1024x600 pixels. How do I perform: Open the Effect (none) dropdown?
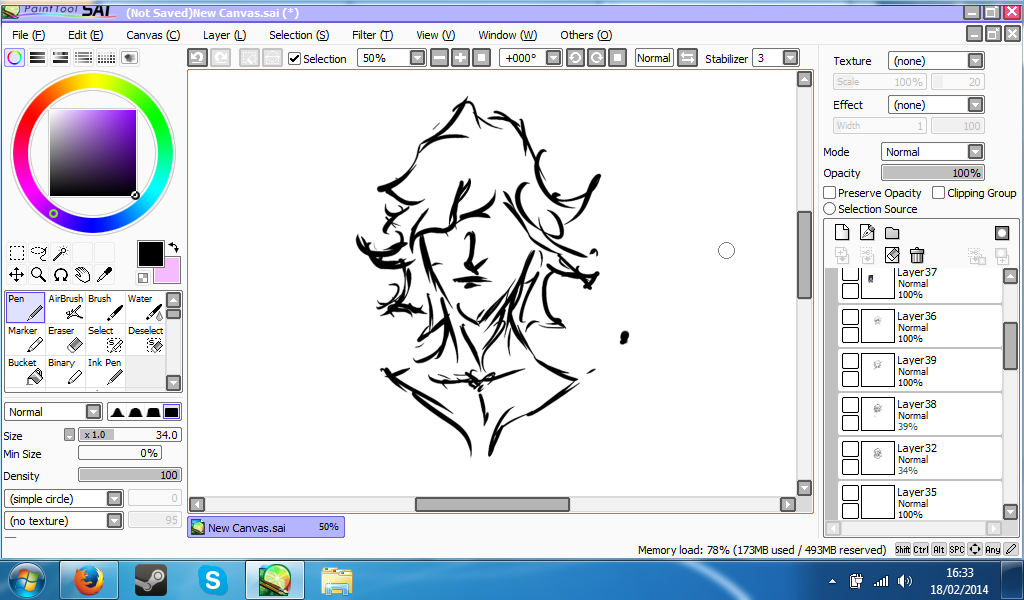[975, 104]
